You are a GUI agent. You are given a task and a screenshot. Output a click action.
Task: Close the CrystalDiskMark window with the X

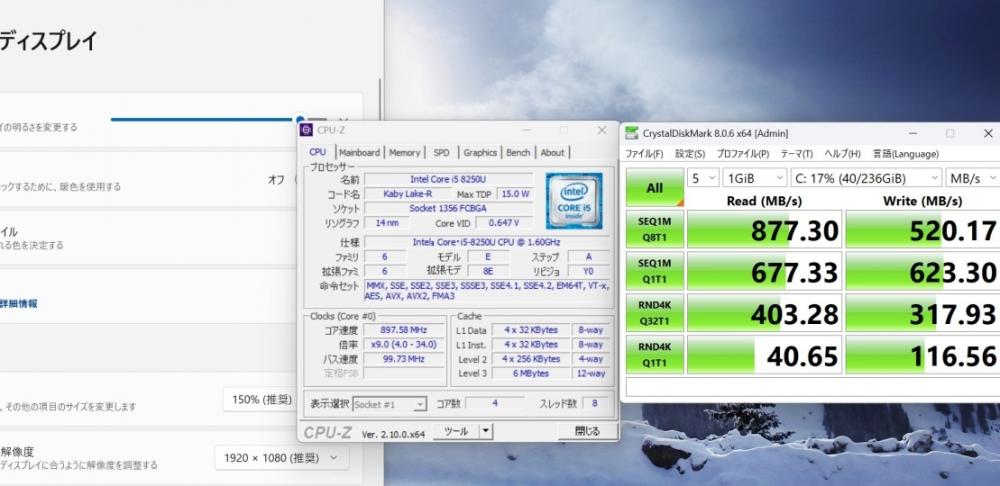click(987, 133)
